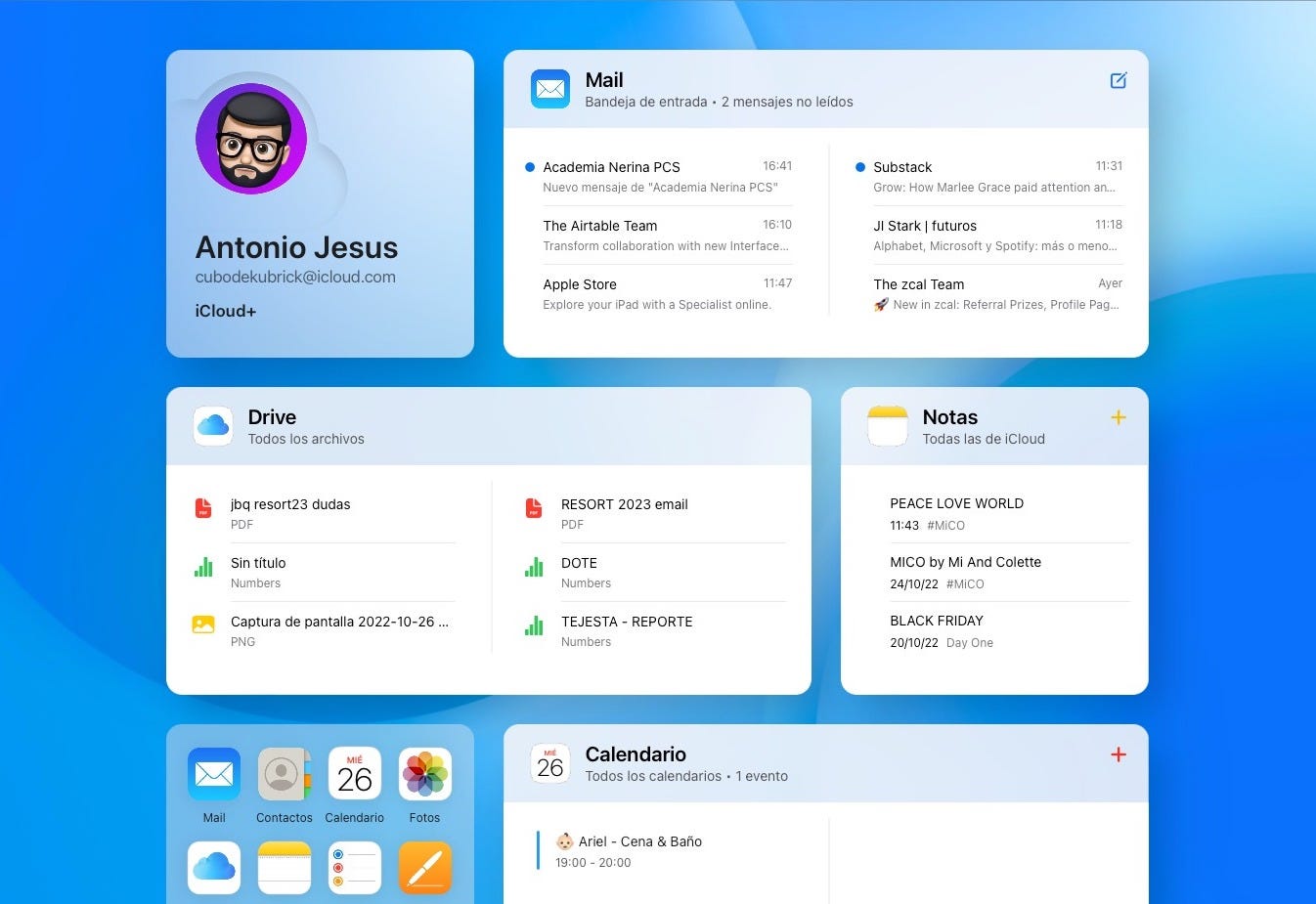1316x904 pixels.
Task: Click Numbers icon of Sin título file
Action: pos(203,567)
